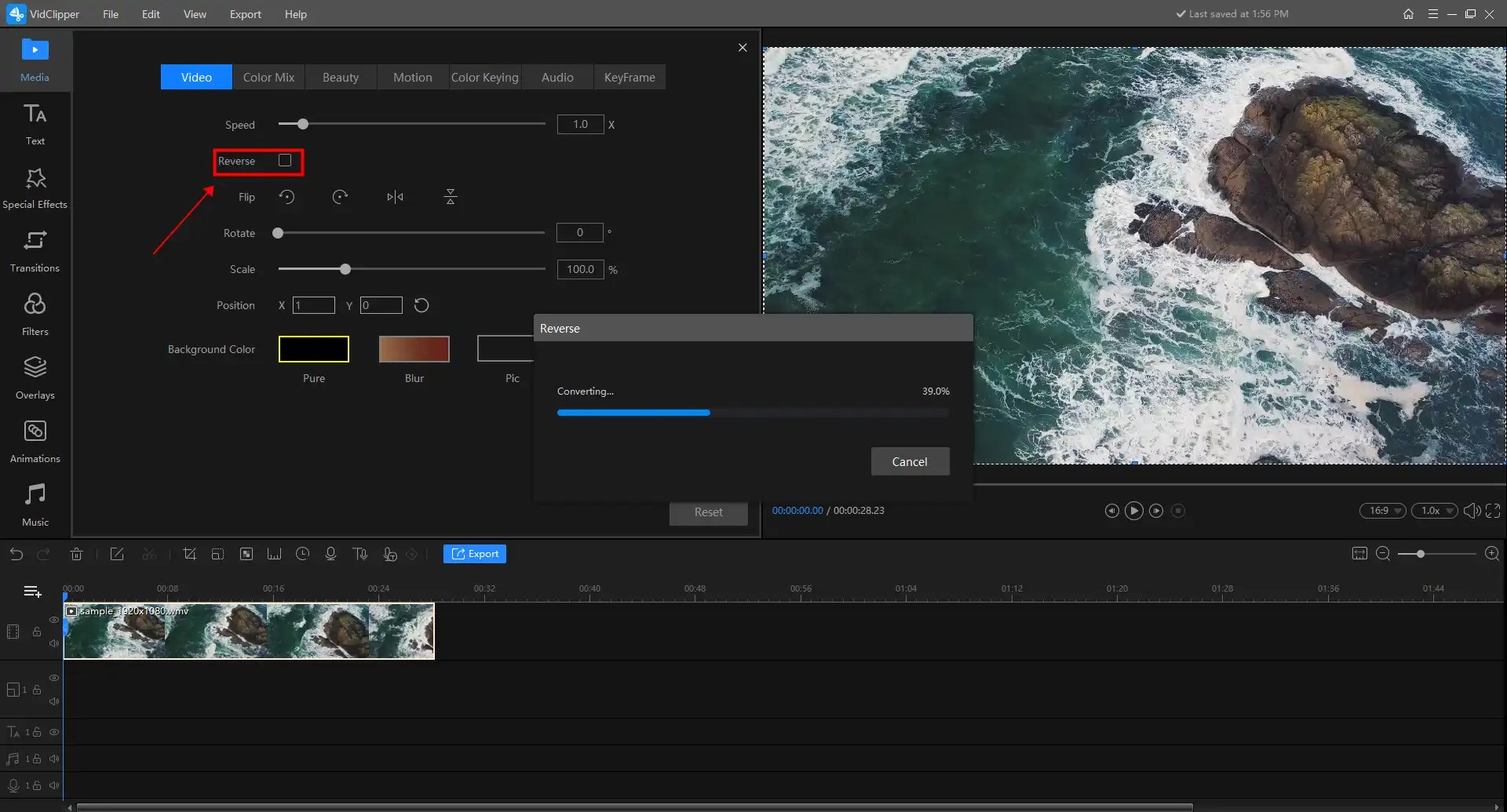This screenshot has height=812, width=1507.
Task: Switch to the Color Keying tab
Action: (484, 77)
